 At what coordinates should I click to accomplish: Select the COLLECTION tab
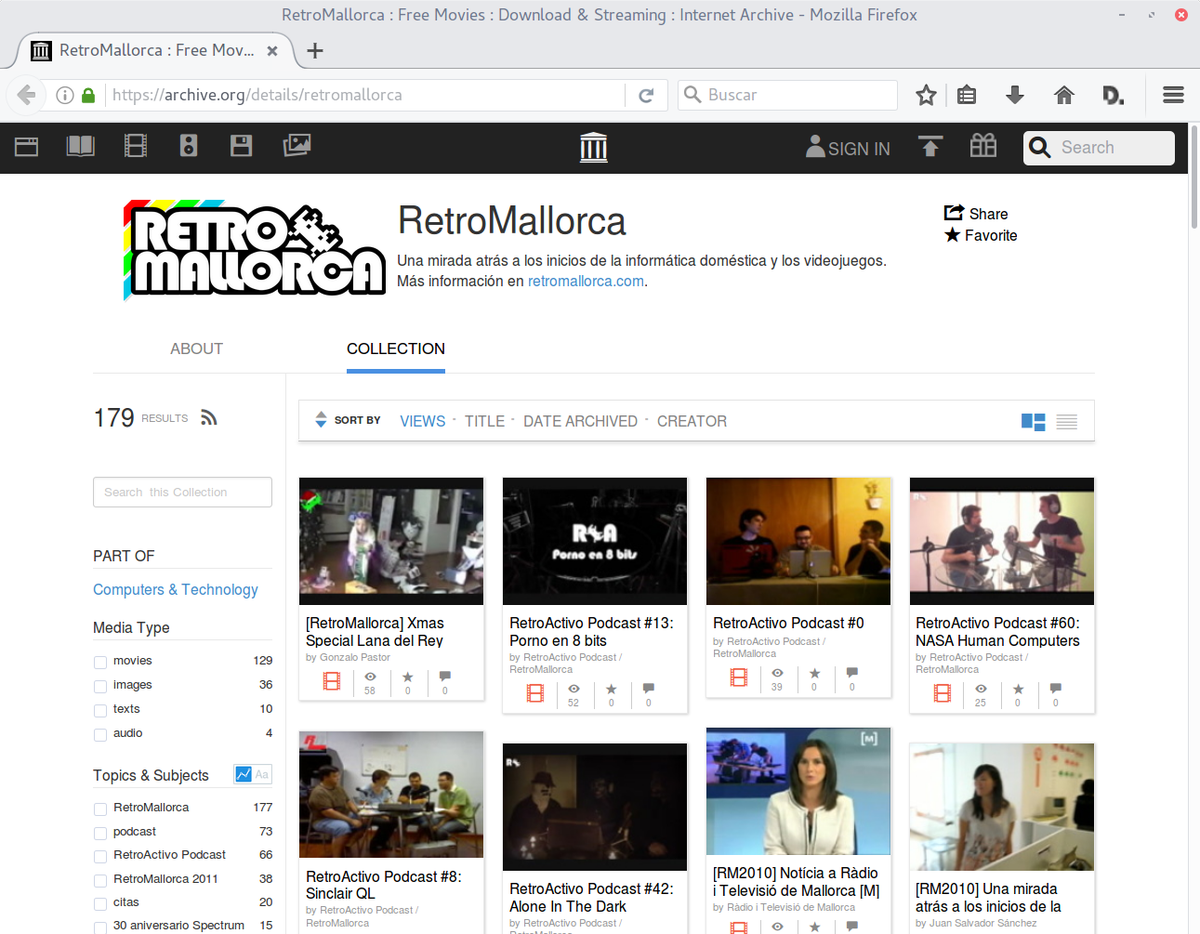click(x=396, y=348)
